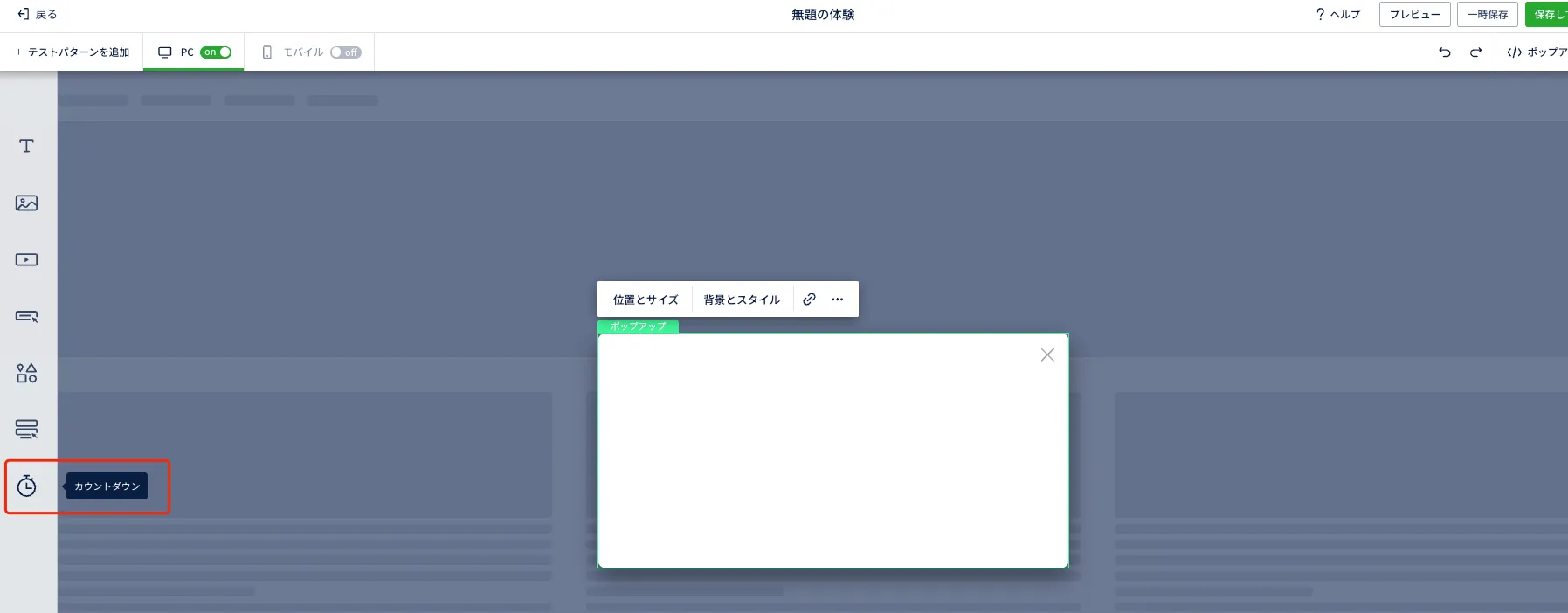Add a Video element from sidebar

(x=26, y=260)
